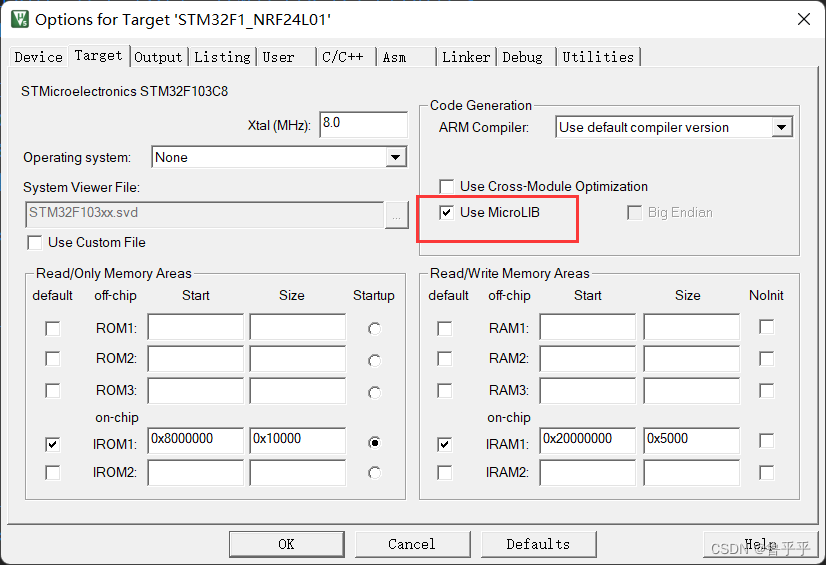Viewport: 826px width, 565px height.
Task: Tick the RAM3 NoInit checkbox
Action: [x=766, y=391]
